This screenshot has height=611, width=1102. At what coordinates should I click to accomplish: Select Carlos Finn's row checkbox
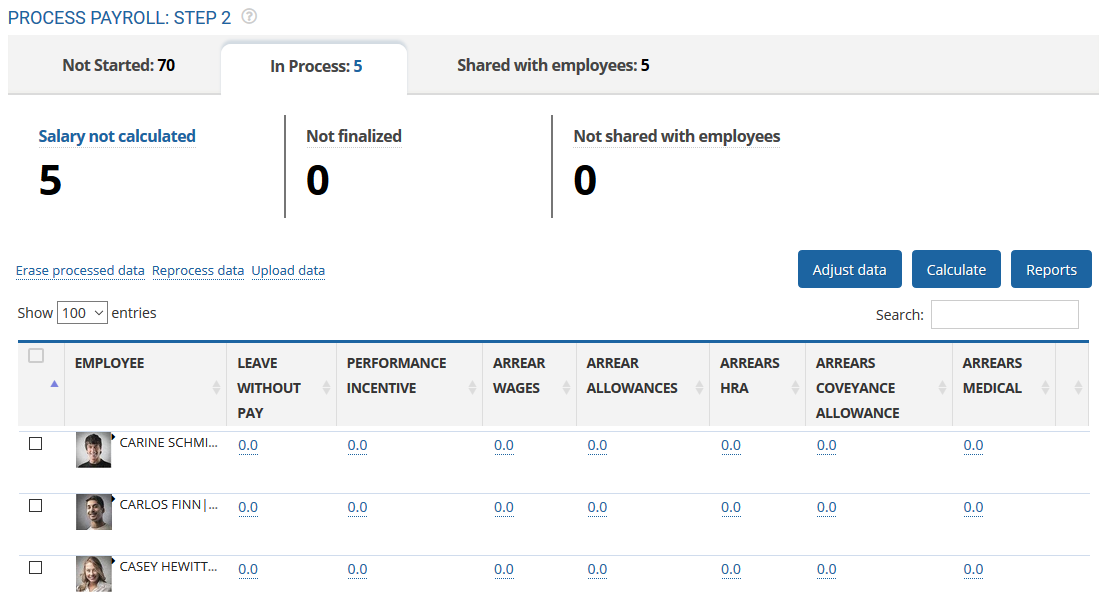[x=36, y=506]
